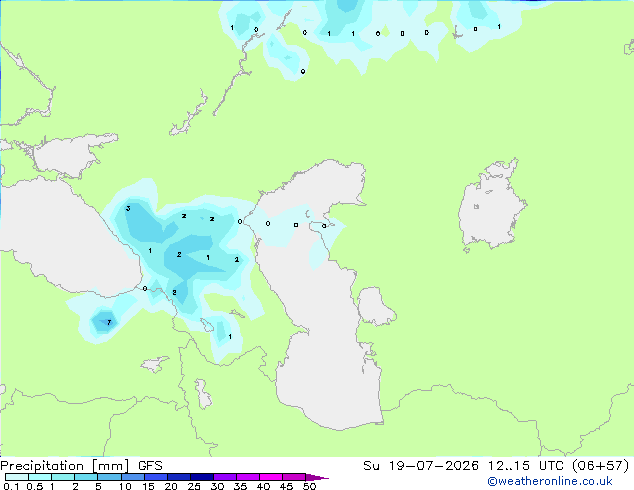Choose the 25–30 mm dark navy swatch
634x490 pixels.
(x=202, y=477)
